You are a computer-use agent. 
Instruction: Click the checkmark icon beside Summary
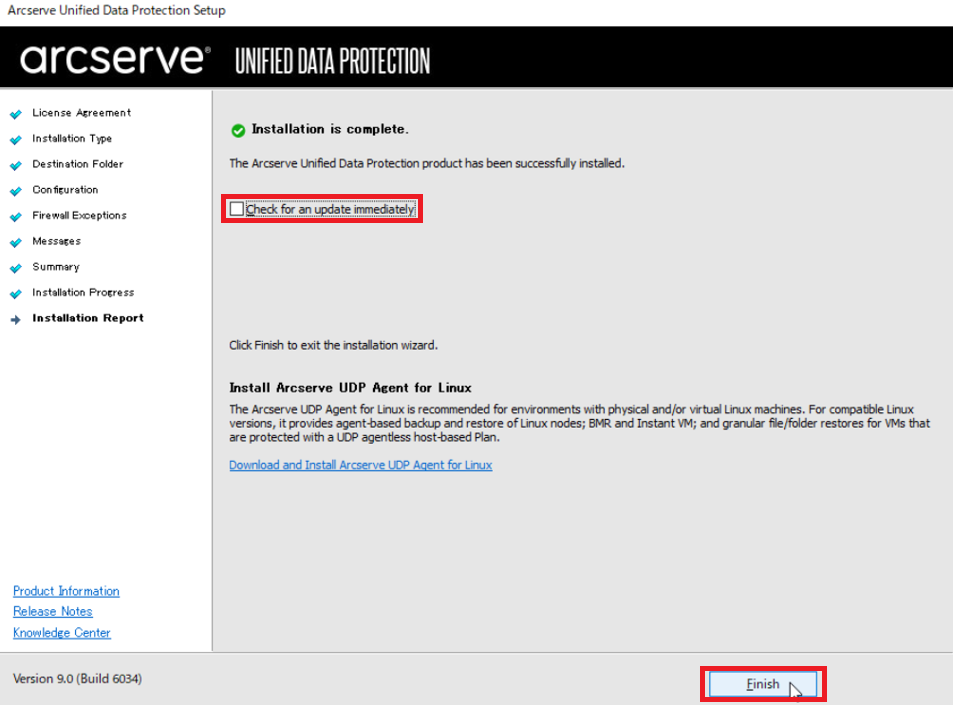[16, 268]
